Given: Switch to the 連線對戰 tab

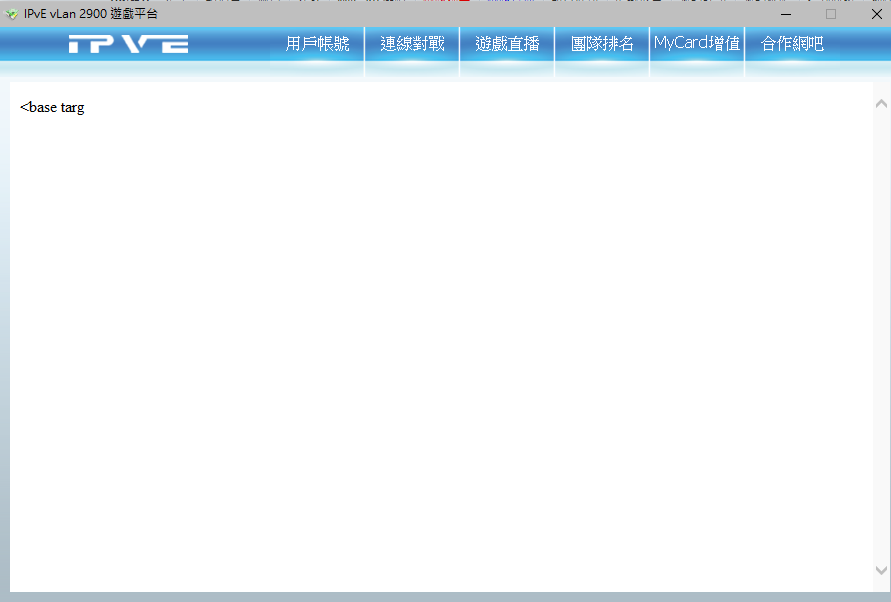Looking at the screenshot, I should [x=412, y=44].
